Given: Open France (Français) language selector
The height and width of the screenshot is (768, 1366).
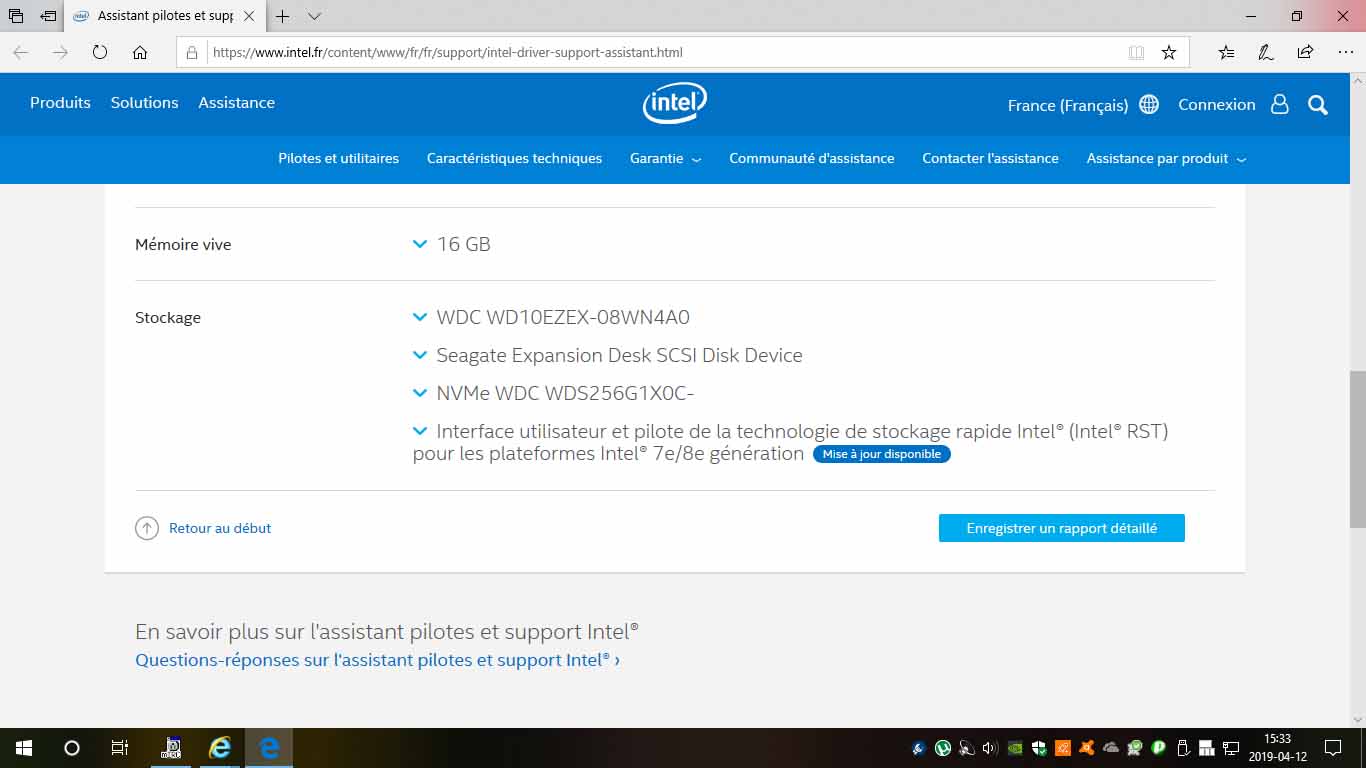Looking at the screenshot, I should click(x=1068, y=105).
